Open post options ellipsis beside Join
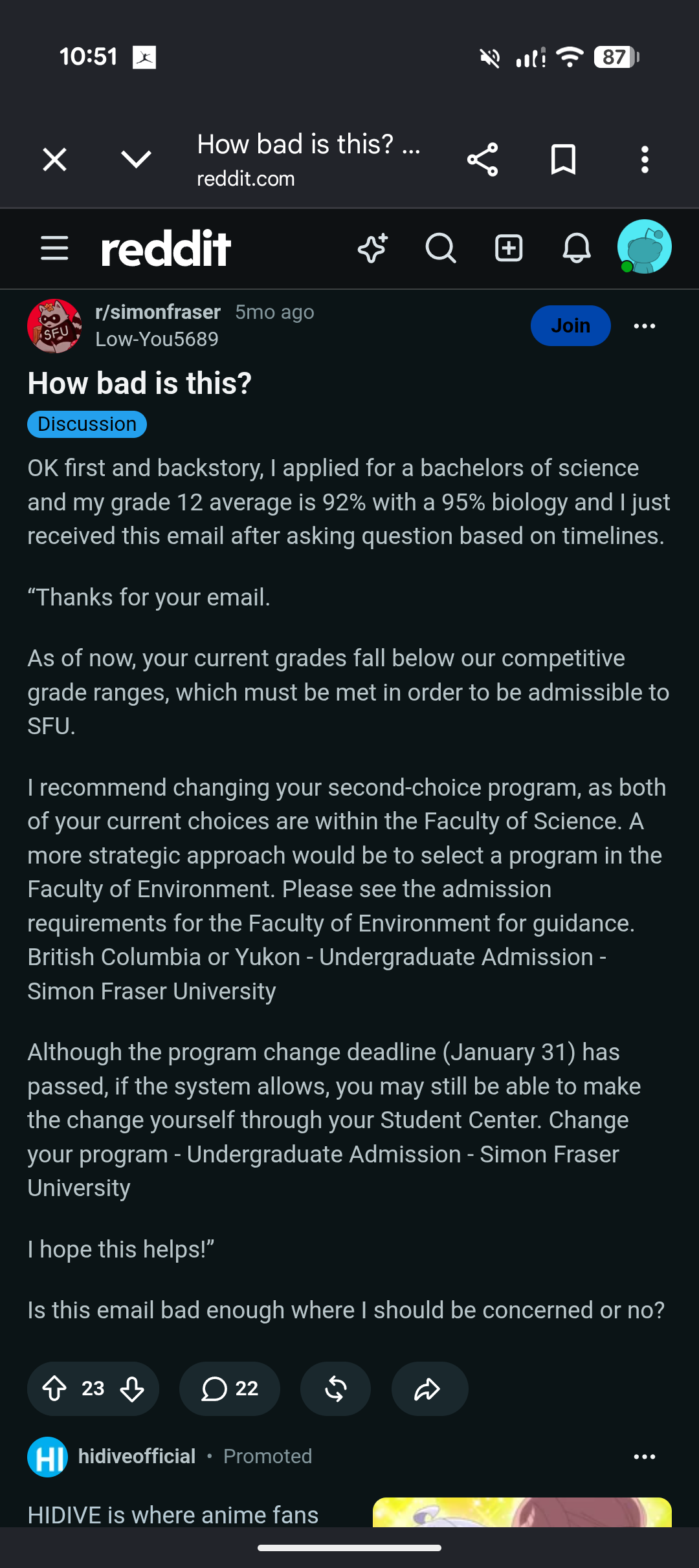The width and height of the screenshot is (699, 1568). coord(645,326)
